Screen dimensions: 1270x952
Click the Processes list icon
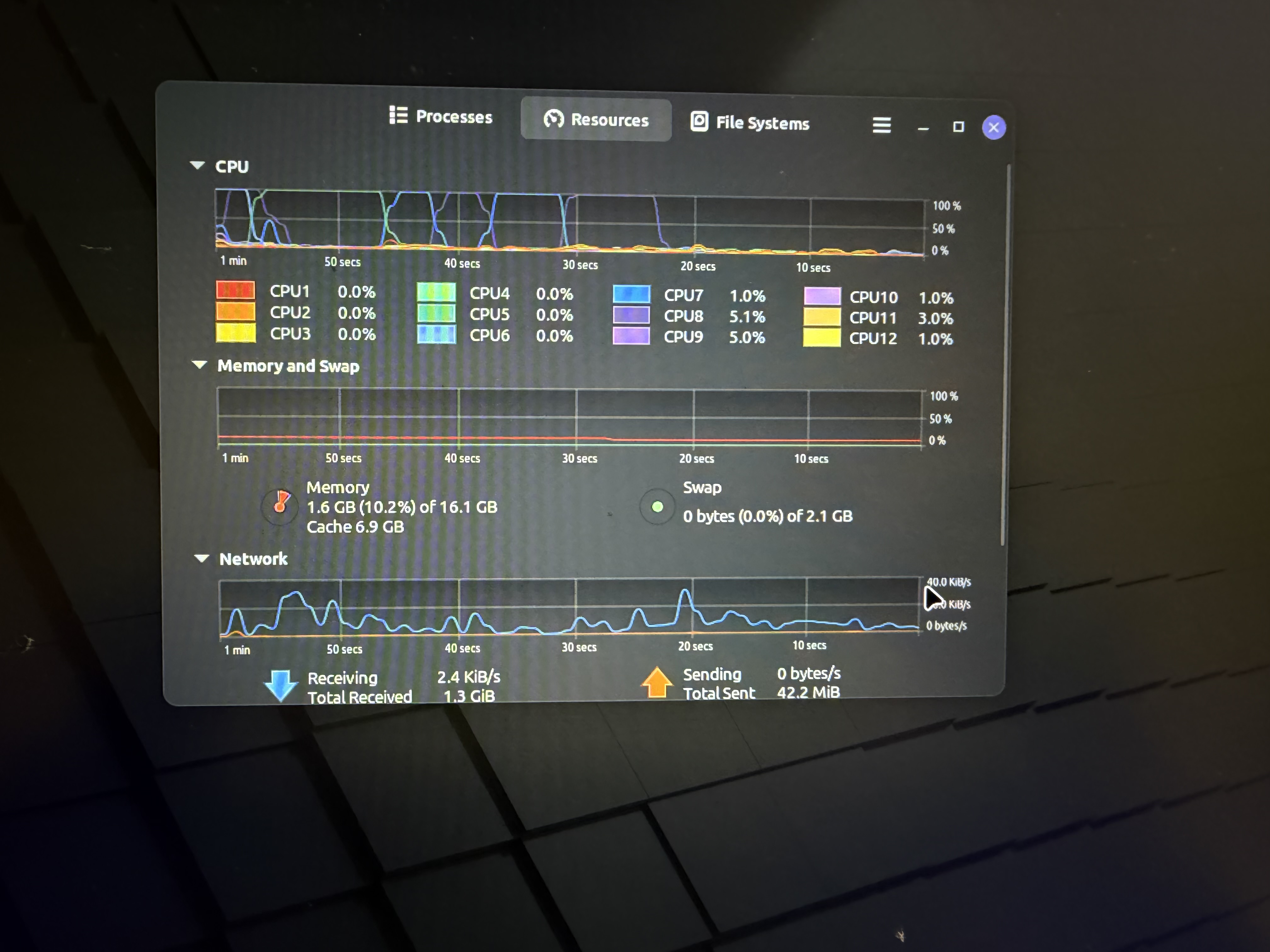tap(398, 115)
